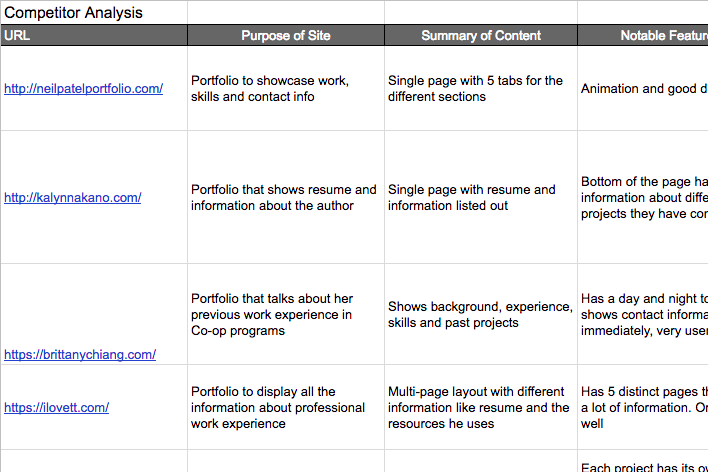Click the Purpose of Site column header

tap(285, 36)
